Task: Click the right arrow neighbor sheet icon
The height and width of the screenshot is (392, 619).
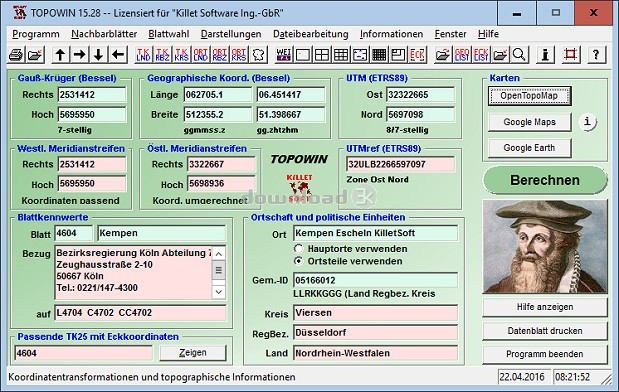Action: point(80,54)
